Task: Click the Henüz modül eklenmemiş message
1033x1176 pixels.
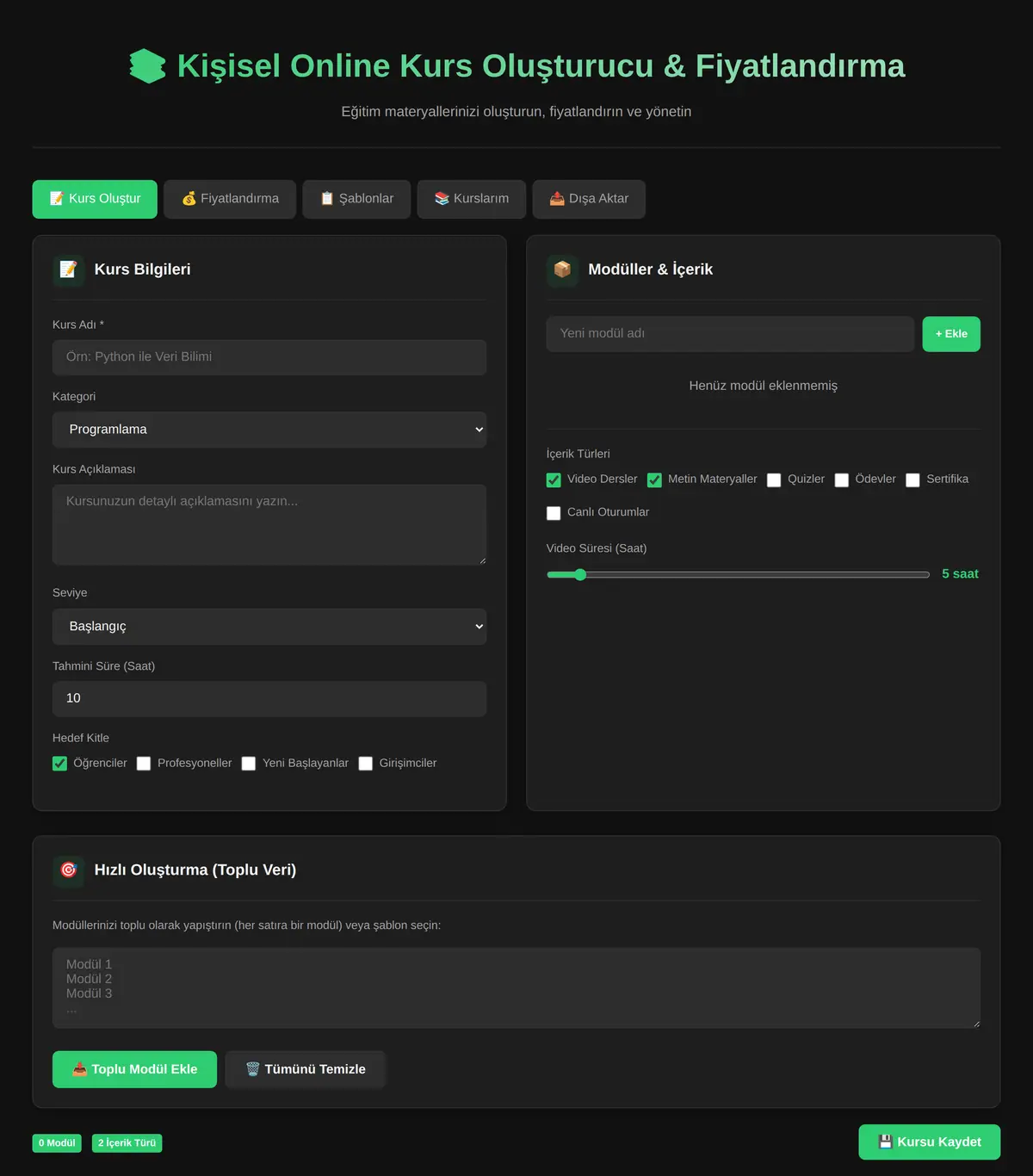Action: (764, 386)
